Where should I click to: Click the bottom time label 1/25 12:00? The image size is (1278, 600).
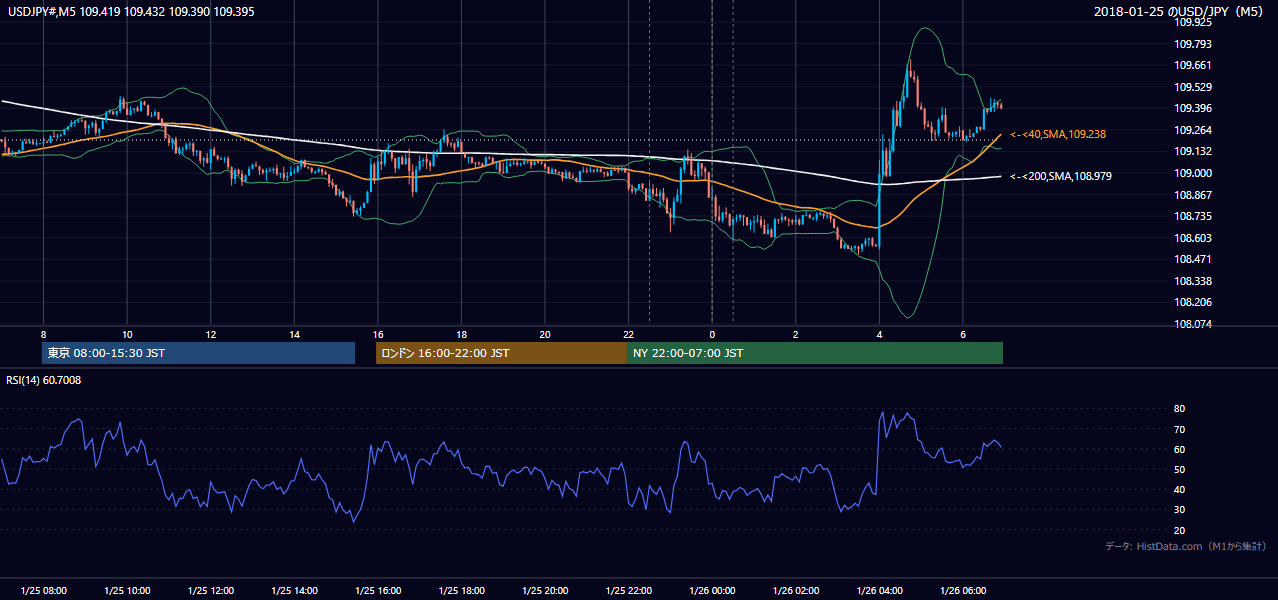pyautogui.click(x=211, y=591)
